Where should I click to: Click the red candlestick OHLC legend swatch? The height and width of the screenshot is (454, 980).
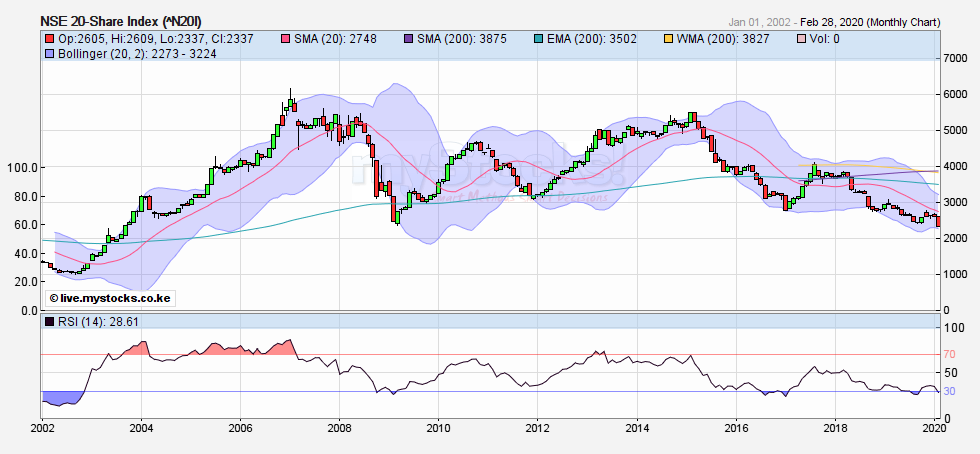(x=49, y=38)
